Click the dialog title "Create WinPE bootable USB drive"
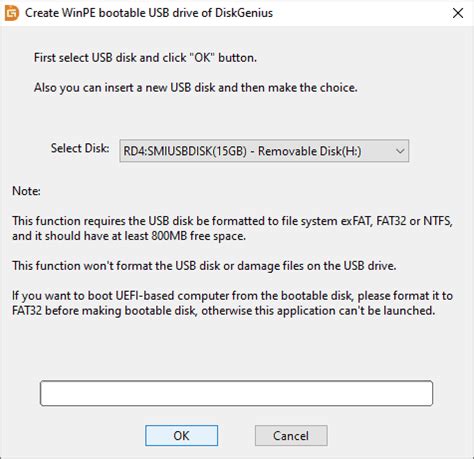The width and height of the screenshot is (474, 459). (x=119, y=13)
